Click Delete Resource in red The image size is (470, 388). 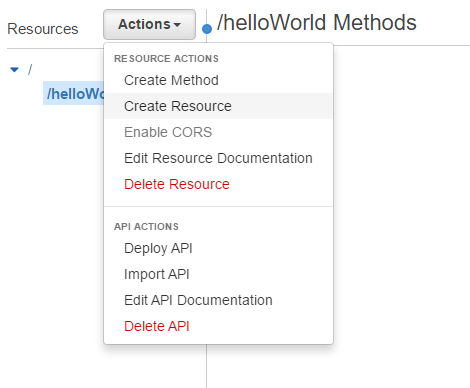pyautogui.click(x=218, y=184)
